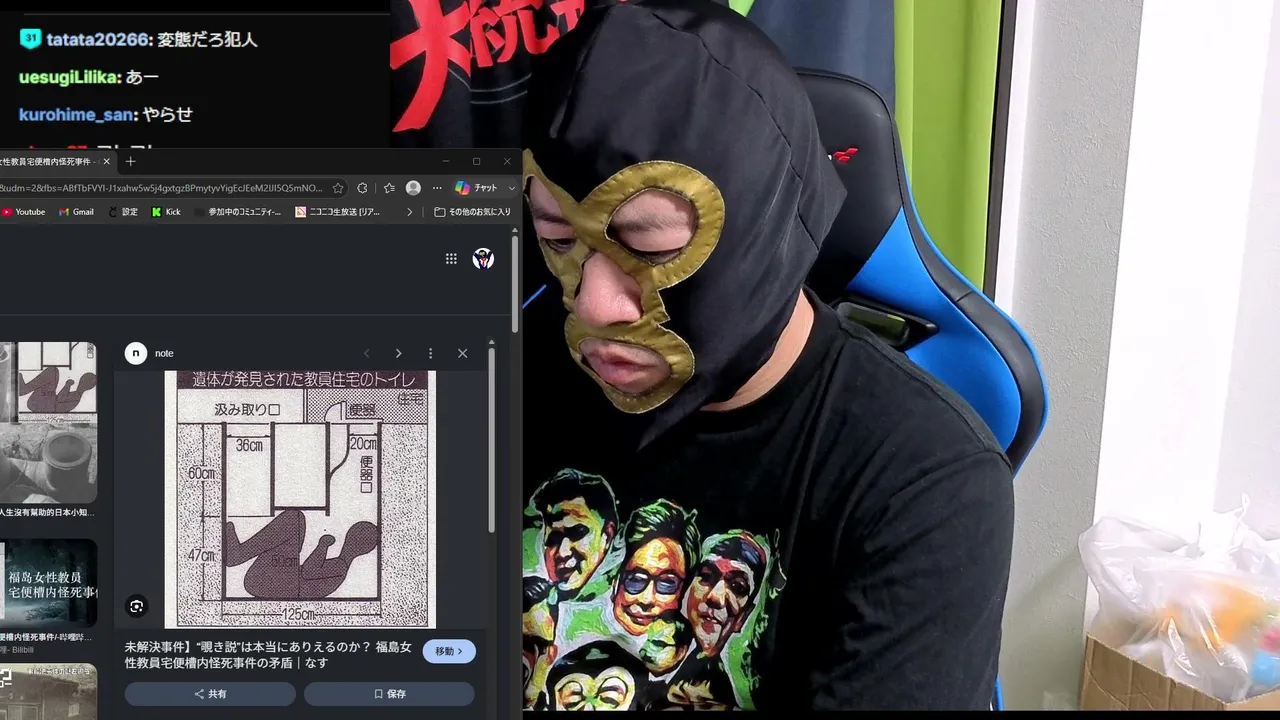Bookmark this page with the star icon
The width and height of the screenshot is (1280, 720).
pyautogui.click(x=338, y=188)
